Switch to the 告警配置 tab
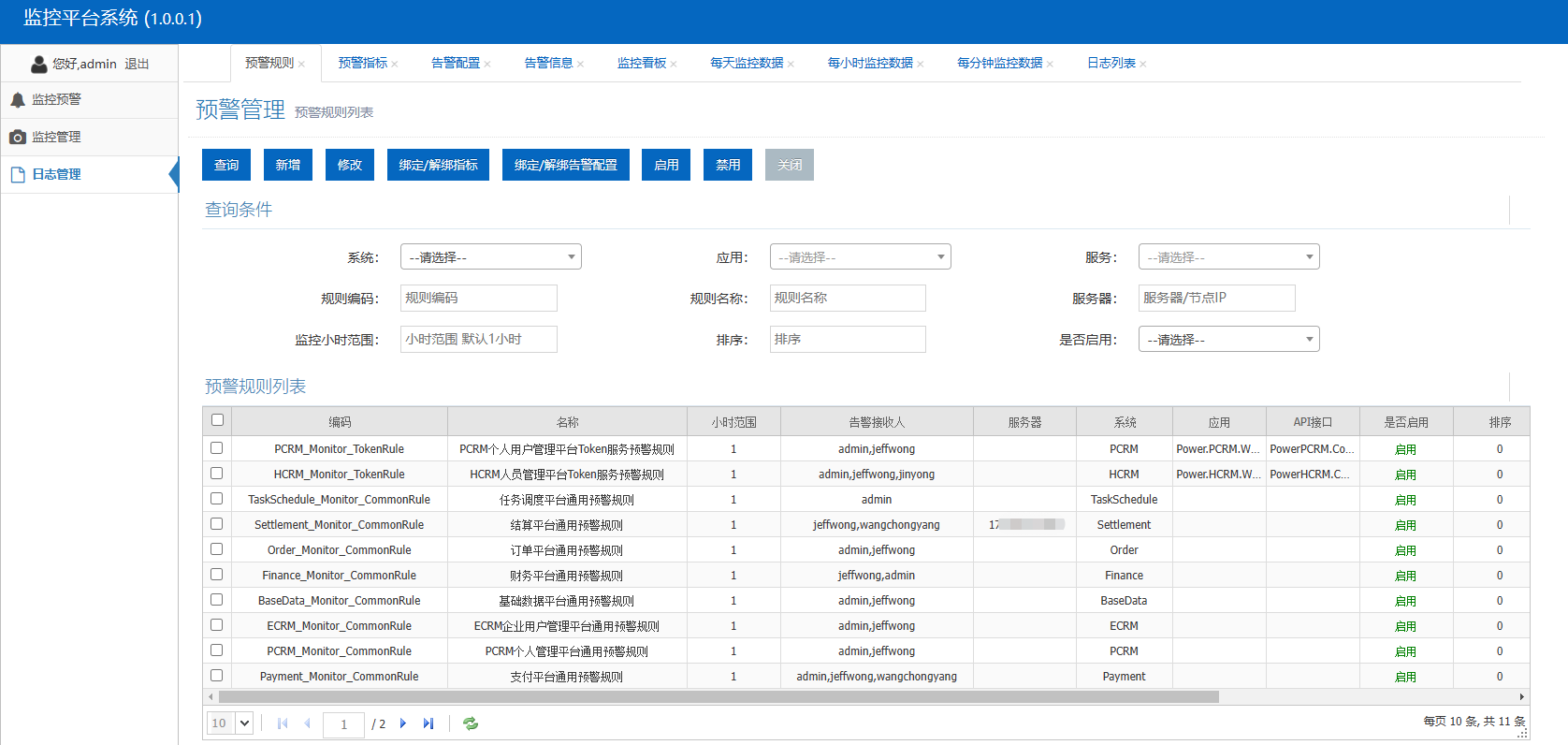 click(455, 63)
